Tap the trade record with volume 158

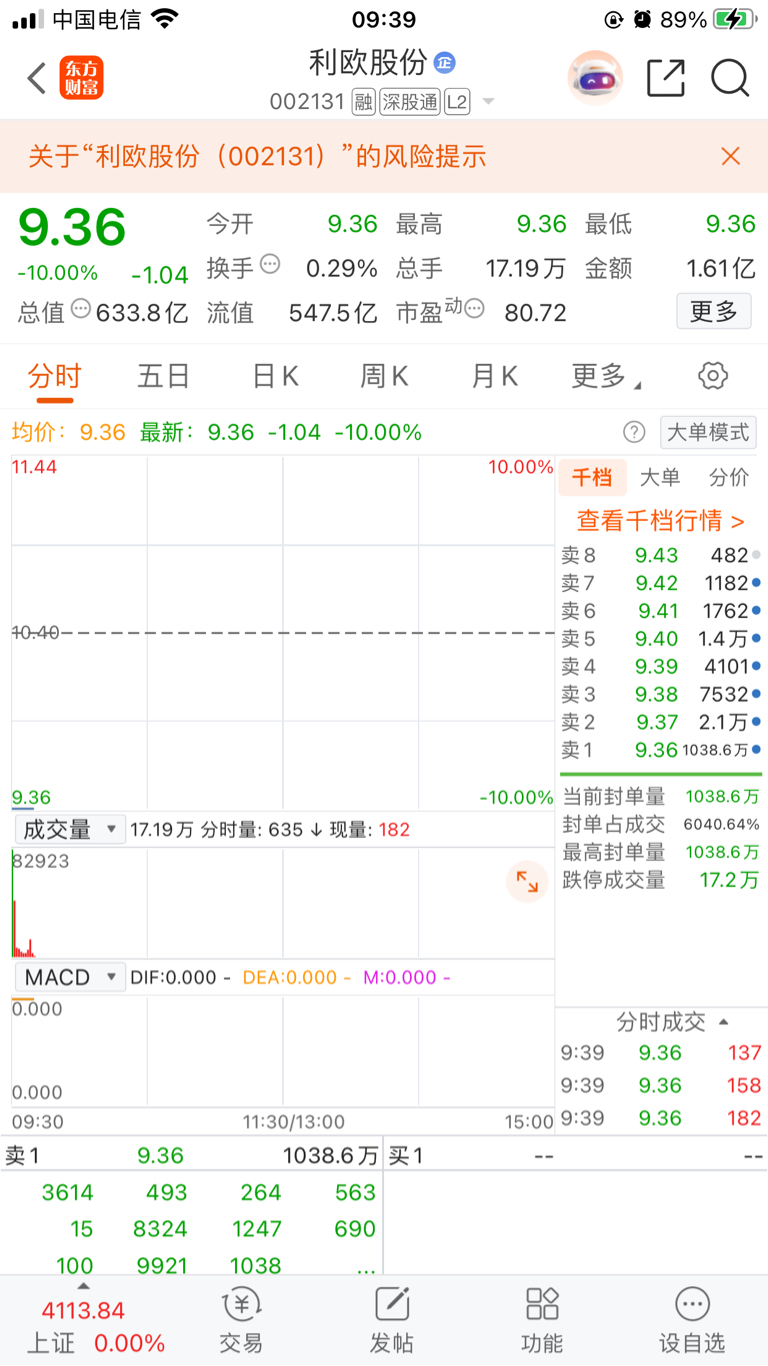click(660, 1086)
